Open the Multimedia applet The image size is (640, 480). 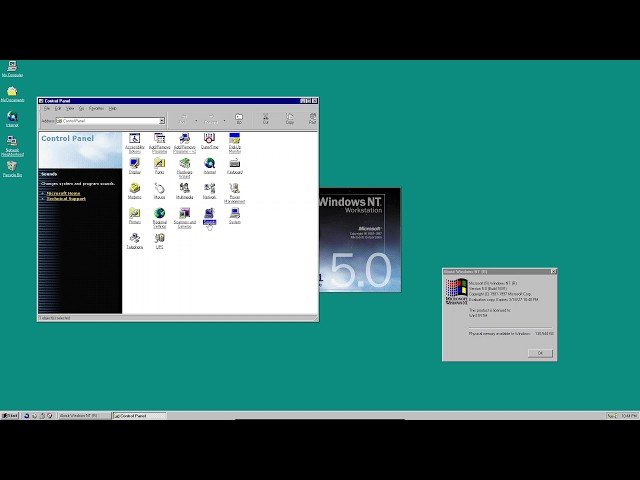pyautogui.click(x=184, y=191)
